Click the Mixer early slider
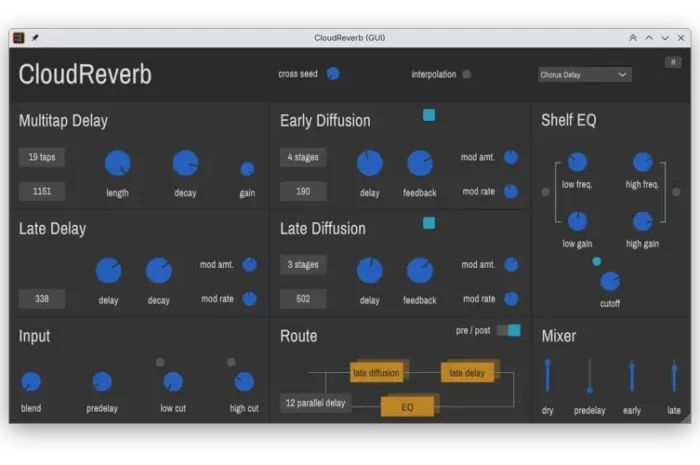 (x=632, y=376)
